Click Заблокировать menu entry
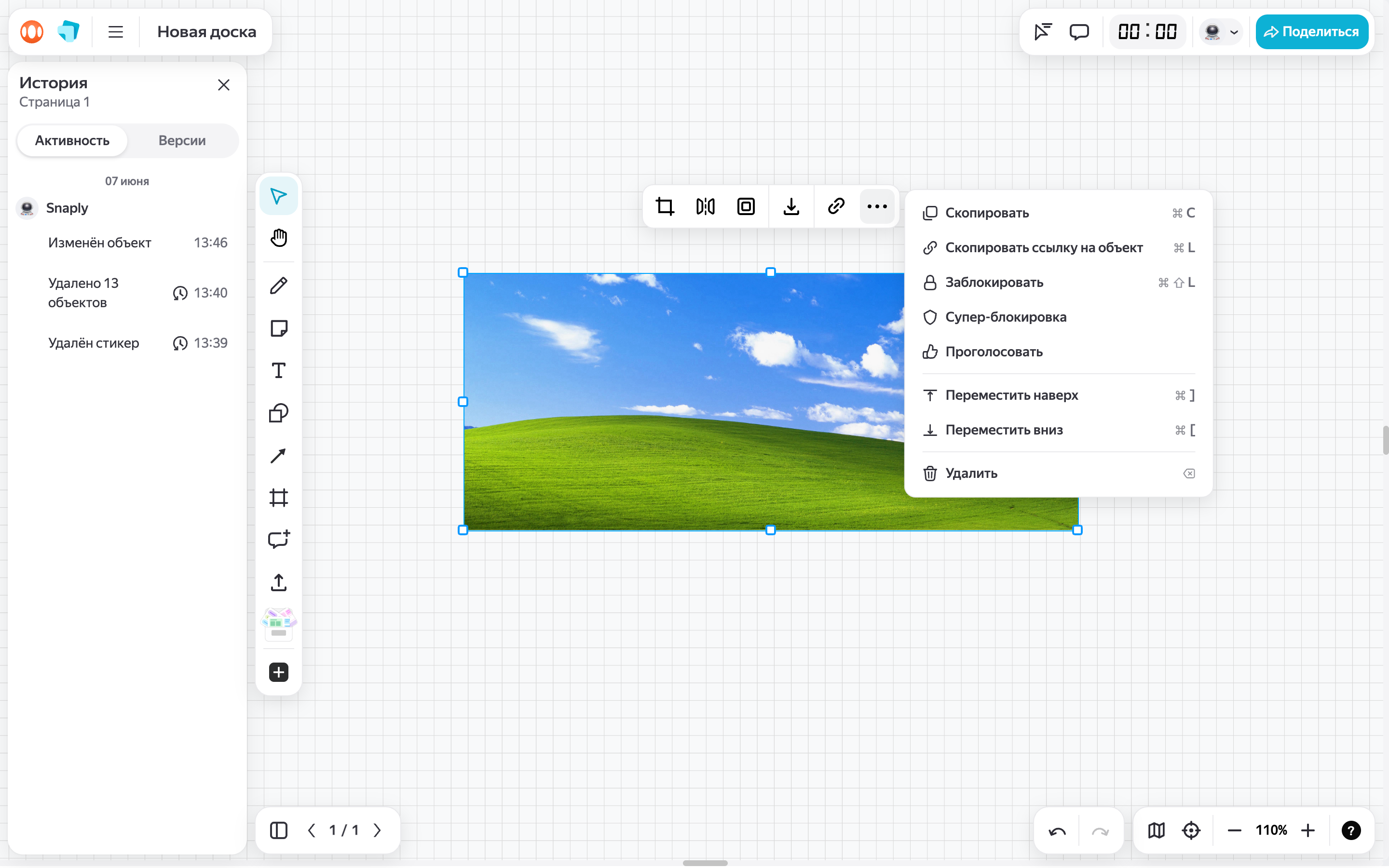 pyautogui.click(x=1059, y=283)
